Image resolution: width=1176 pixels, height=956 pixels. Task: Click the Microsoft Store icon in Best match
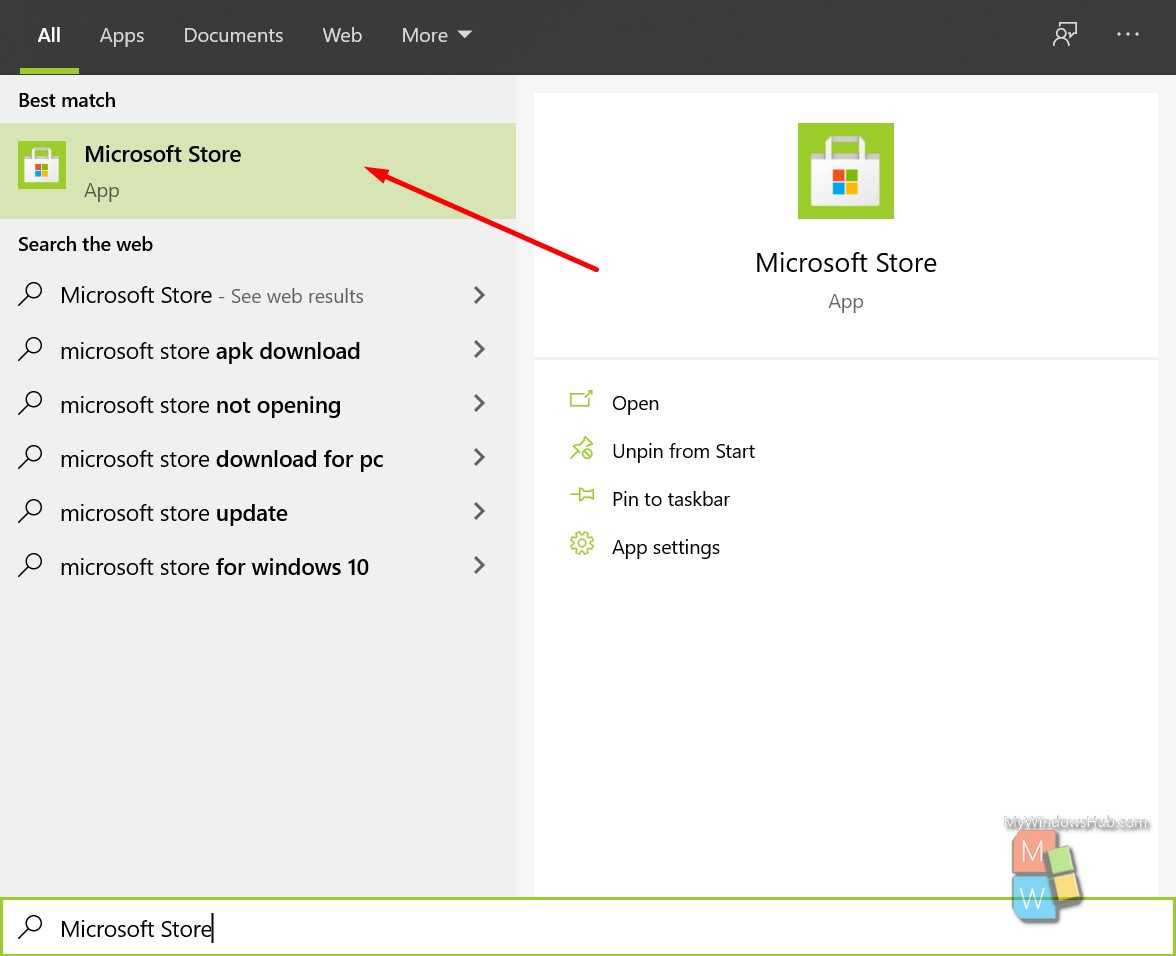click(x=42, y=165)
